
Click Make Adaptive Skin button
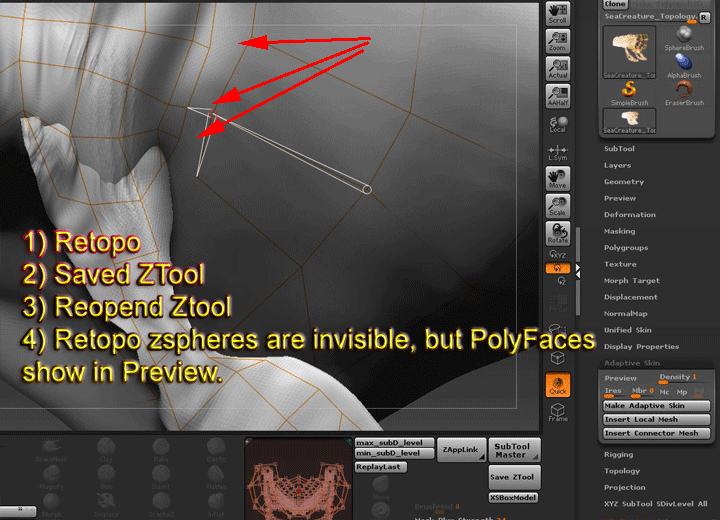pos(656,406)
